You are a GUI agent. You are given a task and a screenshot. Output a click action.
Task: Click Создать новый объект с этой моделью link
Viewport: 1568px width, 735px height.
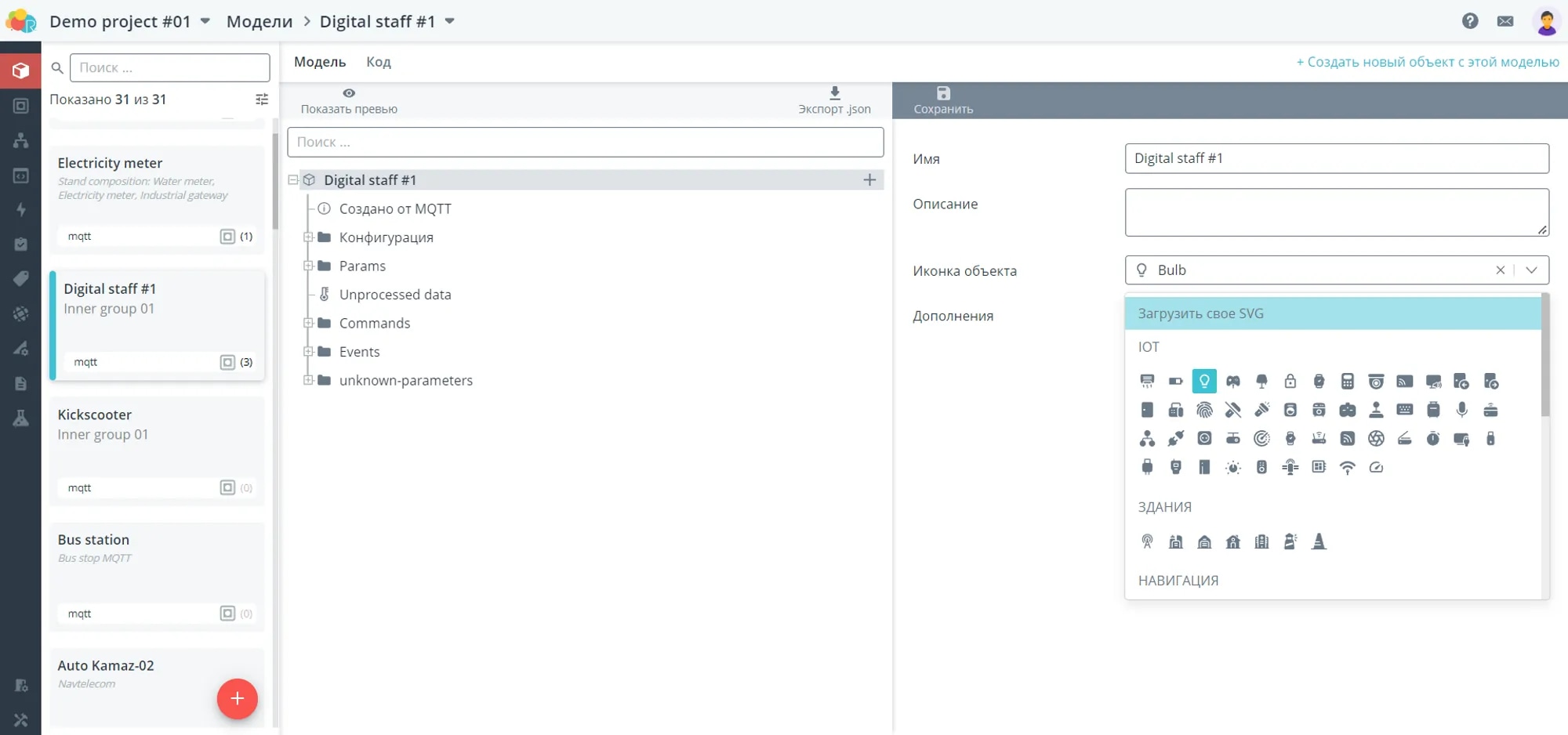(x=1427, y=62)
